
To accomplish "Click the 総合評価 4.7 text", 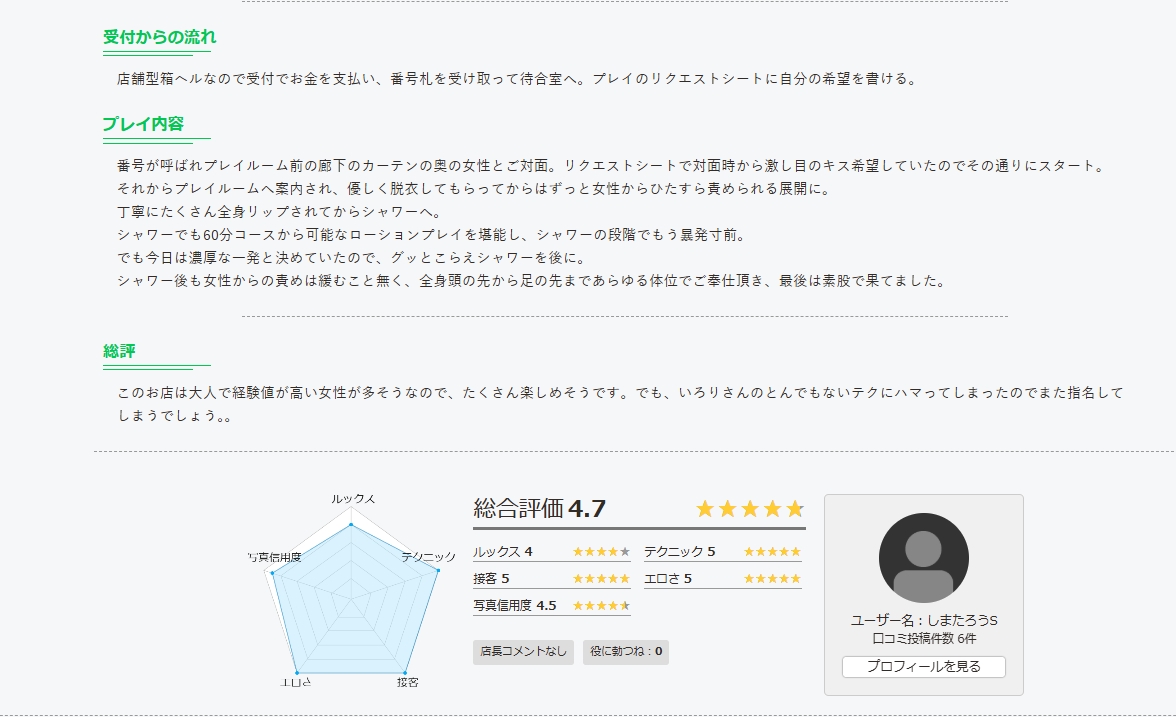I will click(540, 508).
